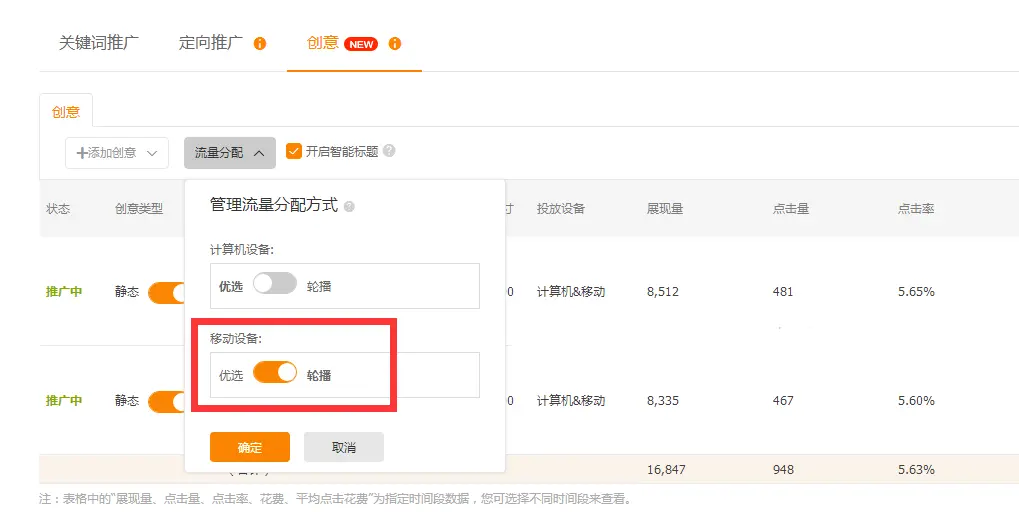Toggle the first row's 静态 creative switch
1019x512 pixels.
tap(167, 292)
